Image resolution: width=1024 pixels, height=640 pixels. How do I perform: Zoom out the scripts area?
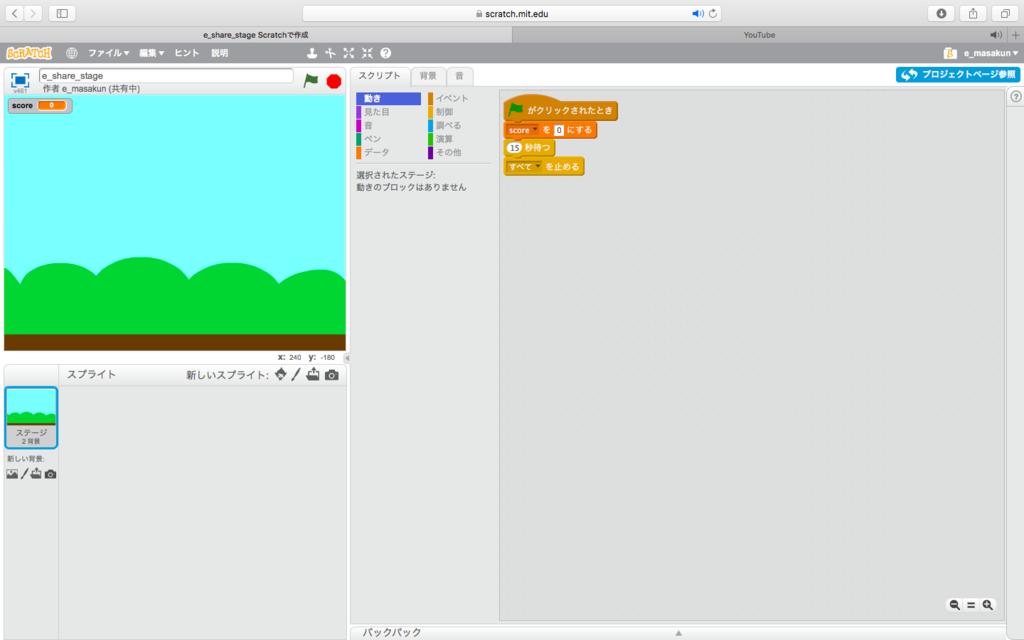point(955,605)
